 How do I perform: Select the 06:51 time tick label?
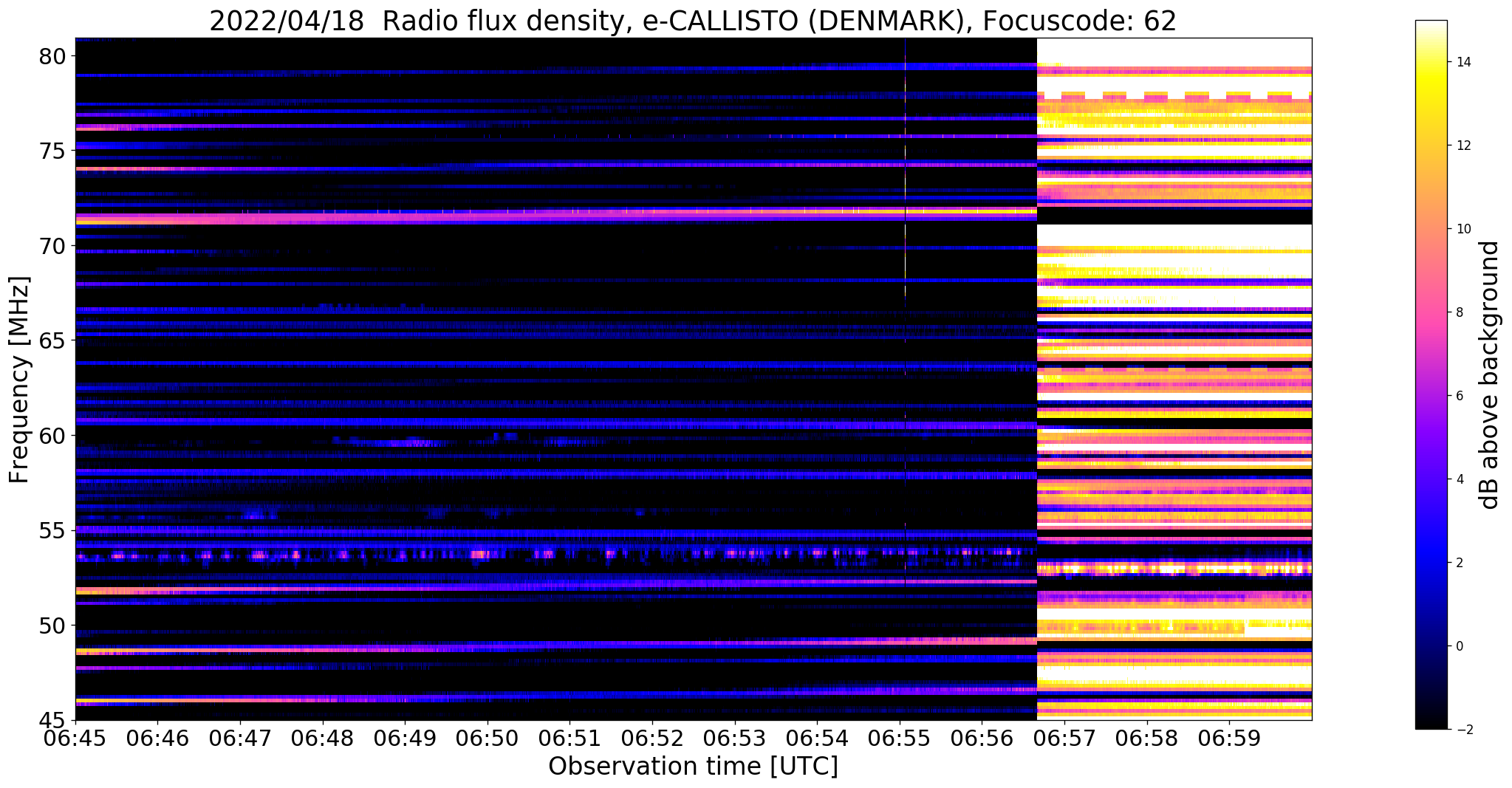pyautogui.click(x=569, y=739)
